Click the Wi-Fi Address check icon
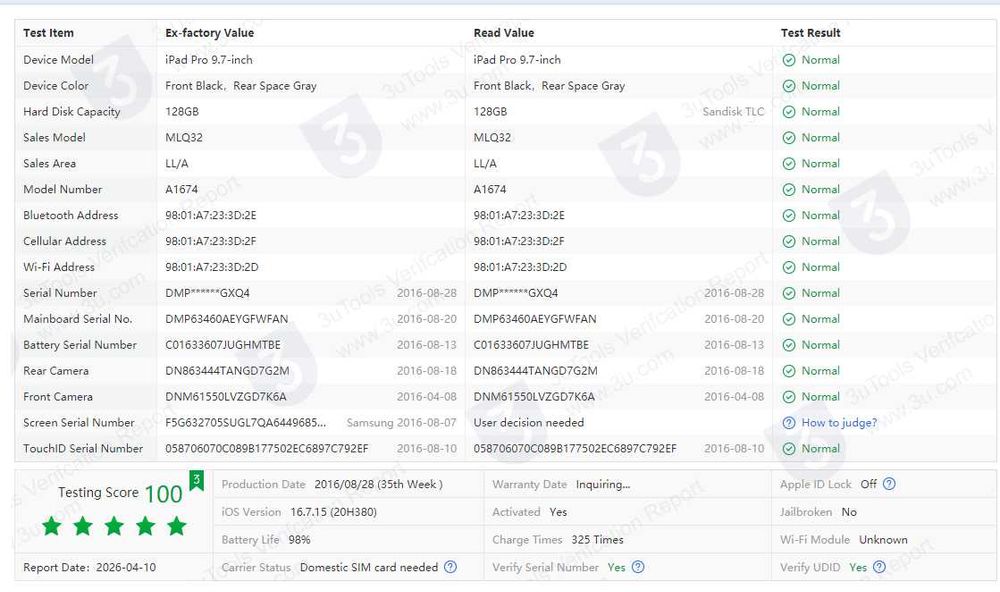 click(789, 267)
